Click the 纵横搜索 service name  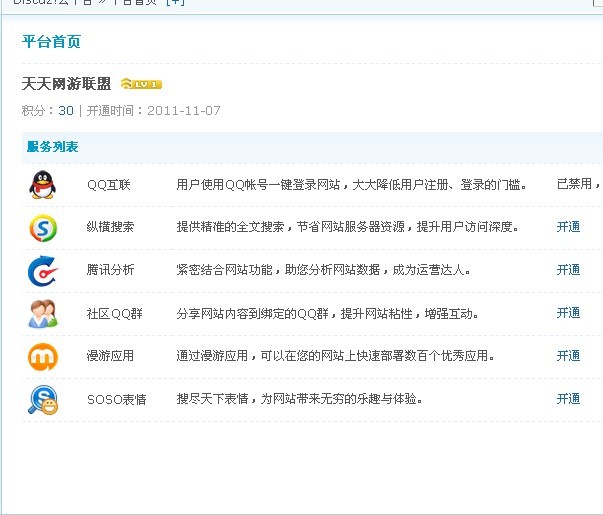110,227
